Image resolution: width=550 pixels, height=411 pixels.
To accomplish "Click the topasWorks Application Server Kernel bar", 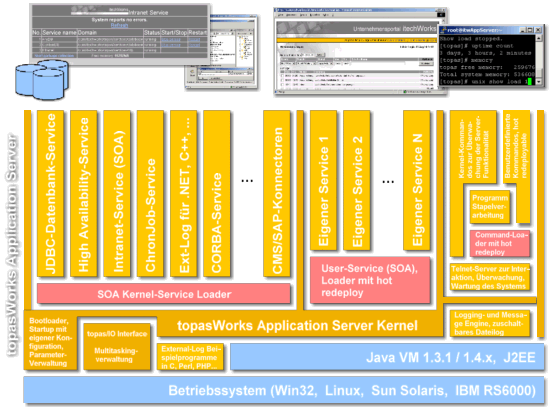I will pyautogui.click(x=297, y=326).
